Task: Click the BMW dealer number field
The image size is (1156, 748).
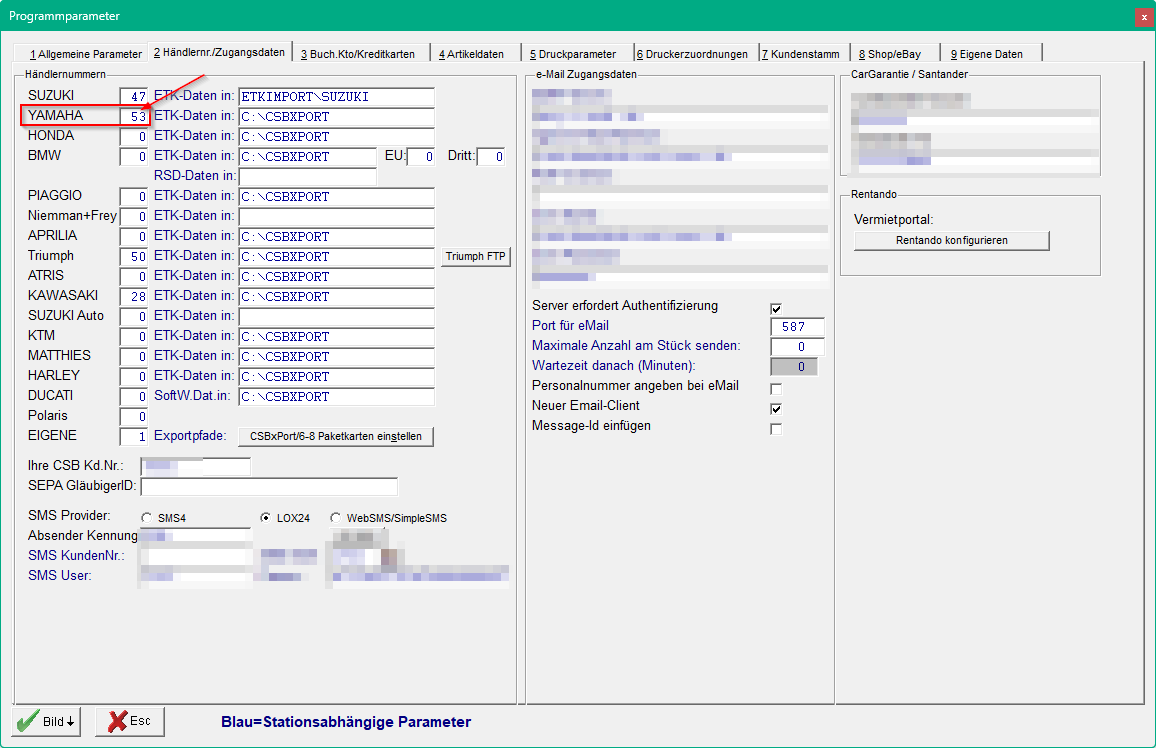Action: click(x=133, y=156)
